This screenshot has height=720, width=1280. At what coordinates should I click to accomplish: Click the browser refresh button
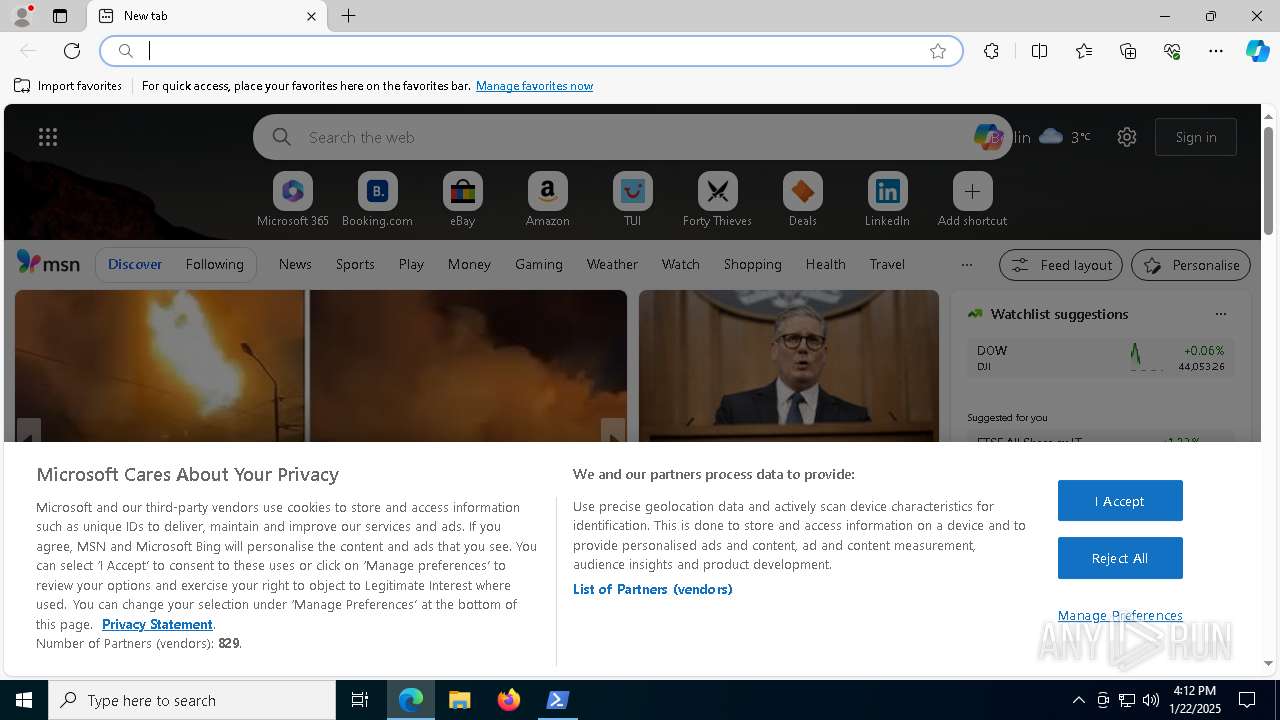click(72, 51)
